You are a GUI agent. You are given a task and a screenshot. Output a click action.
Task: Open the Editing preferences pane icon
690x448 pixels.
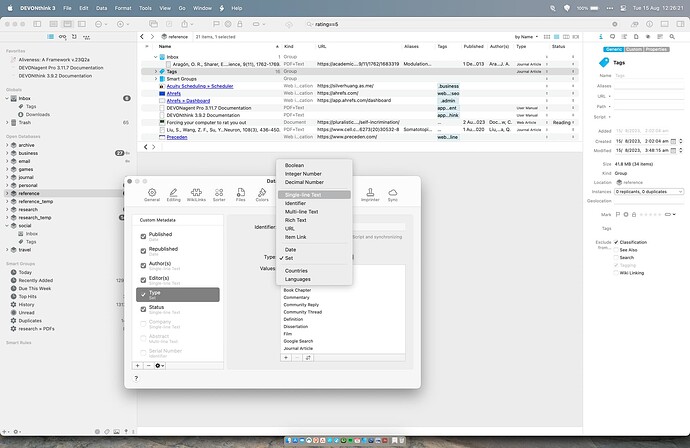click(173, 194)
